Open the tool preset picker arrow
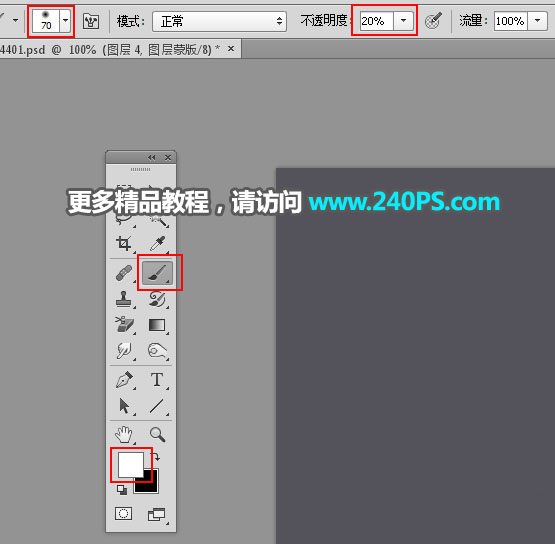The width and height of the screenshot is (555, 544). coord(15,21)
